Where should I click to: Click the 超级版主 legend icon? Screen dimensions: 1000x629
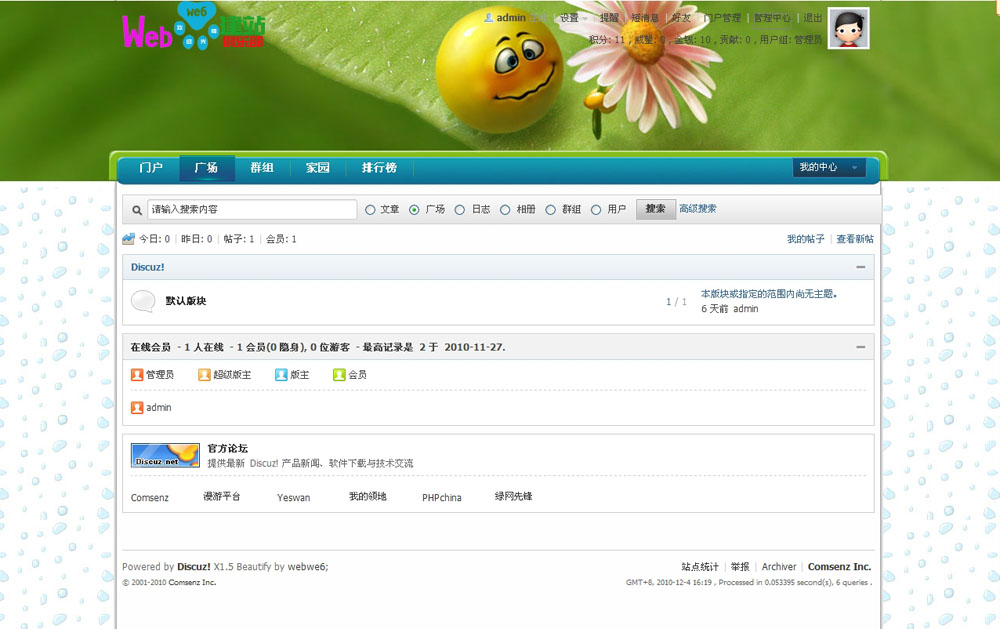[204, 374]
